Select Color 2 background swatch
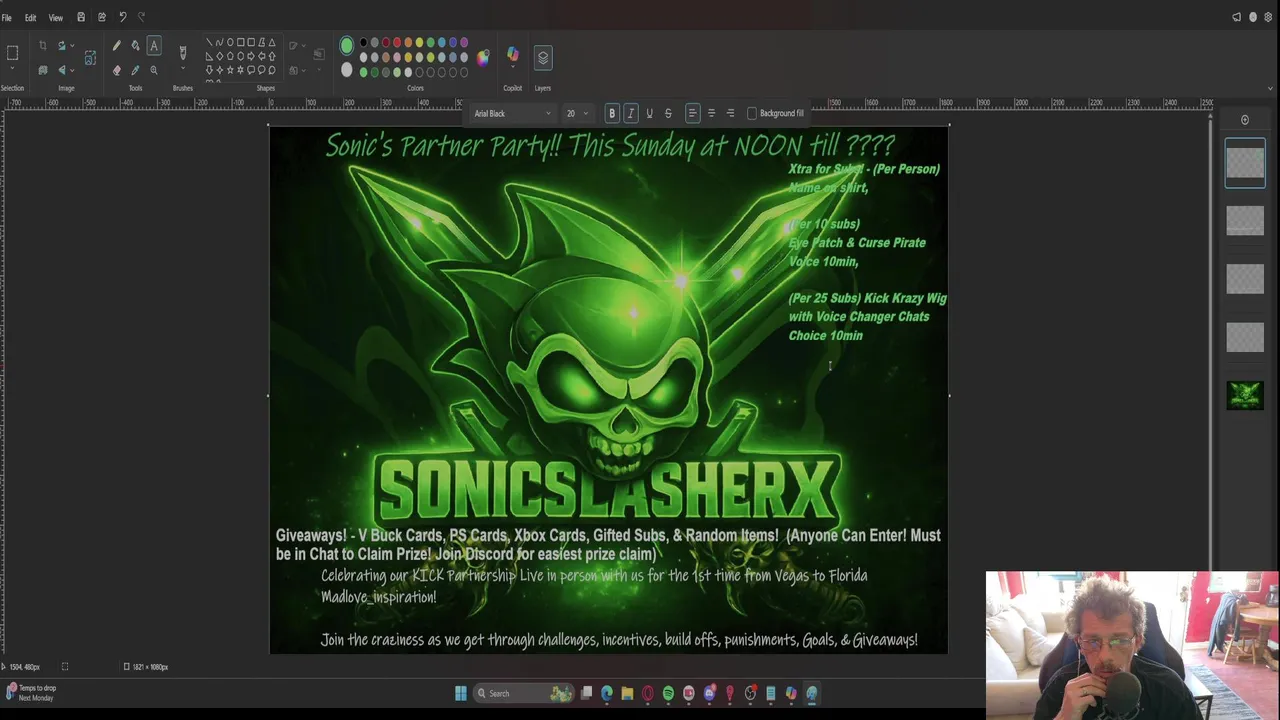1280x720 pixels. (x=346, y=70)
